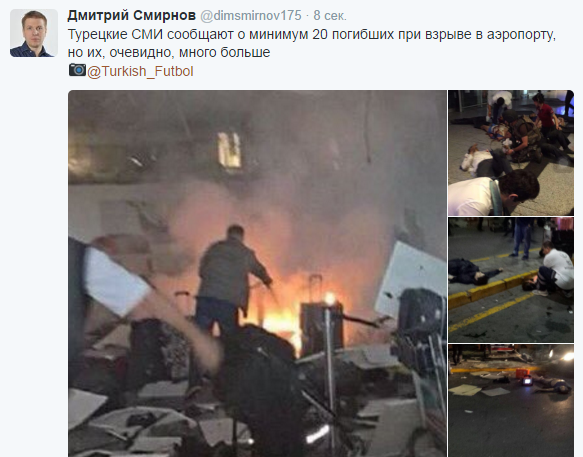The width and height of the screenshot is (583, 457).
Task: Click the flames in the main photo
Action: click(x=279, y=320)
